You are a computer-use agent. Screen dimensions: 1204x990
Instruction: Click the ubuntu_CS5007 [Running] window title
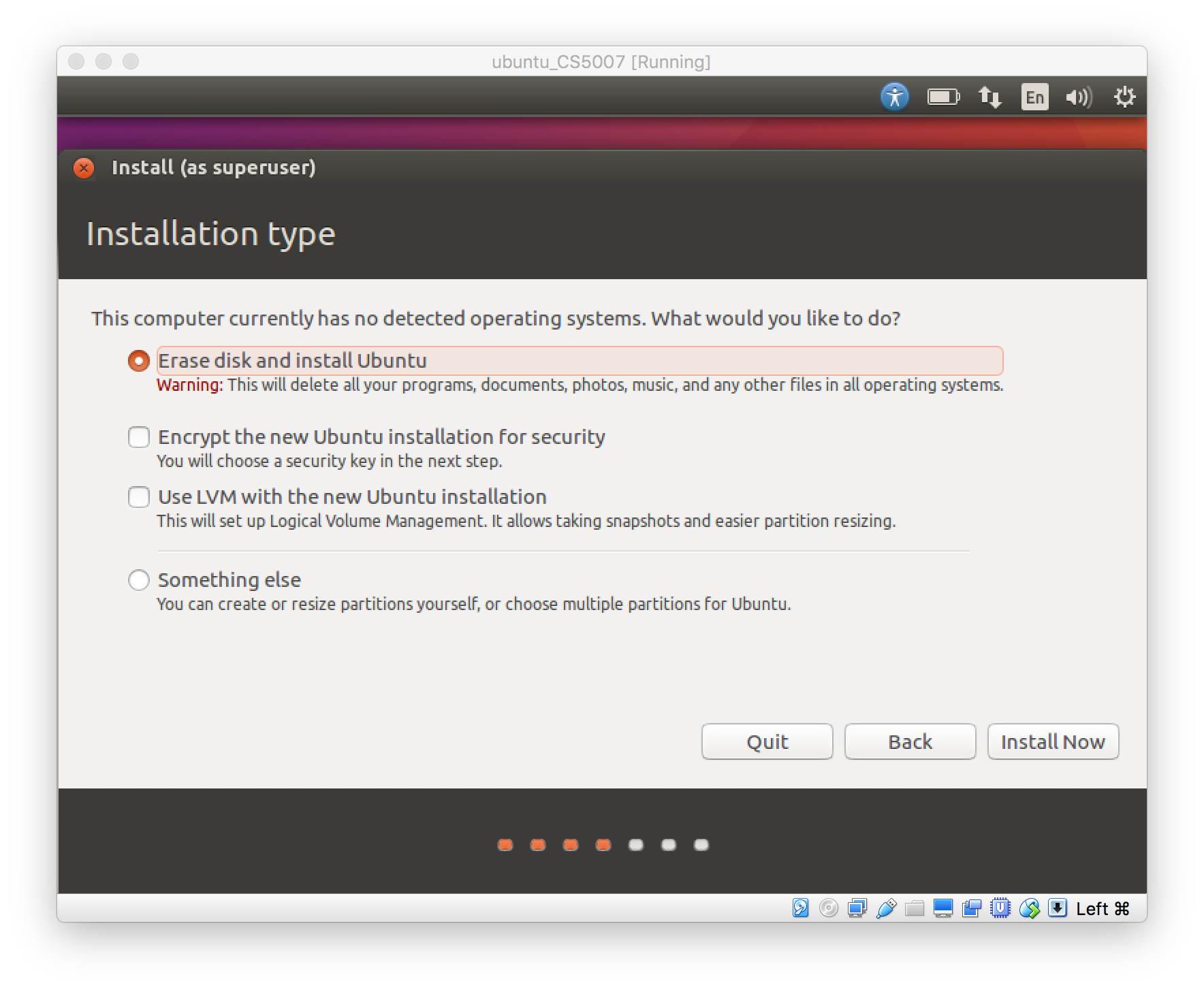(601, 62)
